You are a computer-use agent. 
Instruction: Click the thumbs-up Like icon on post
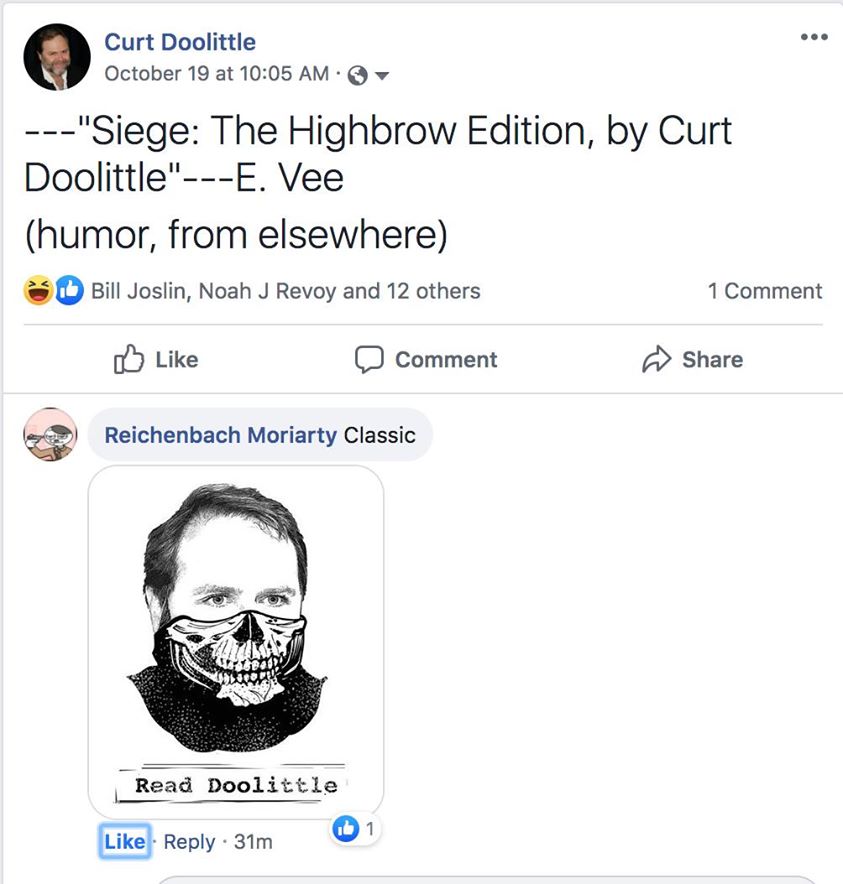(129, 359)
